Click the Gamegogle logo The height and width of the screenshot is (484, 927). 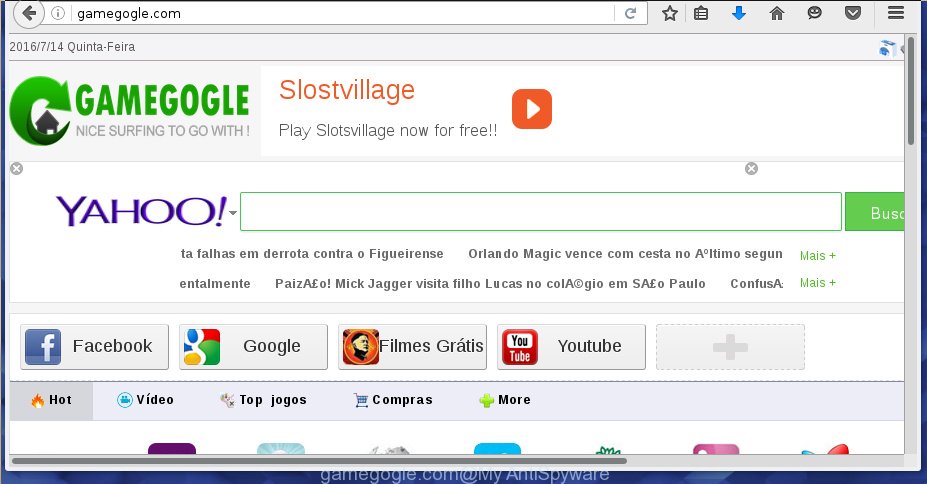pos(129,111)
